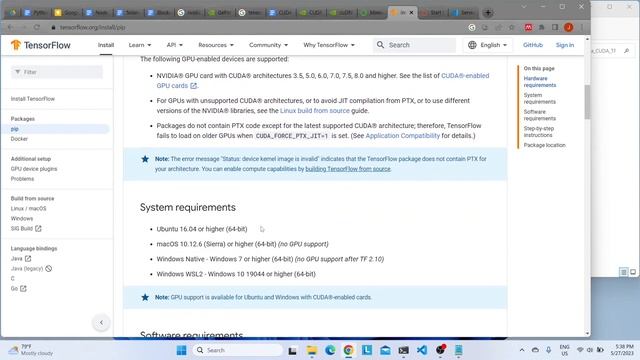Open the Community dropdown
Screen dimensions: 640x360
[x=268, y=45]
